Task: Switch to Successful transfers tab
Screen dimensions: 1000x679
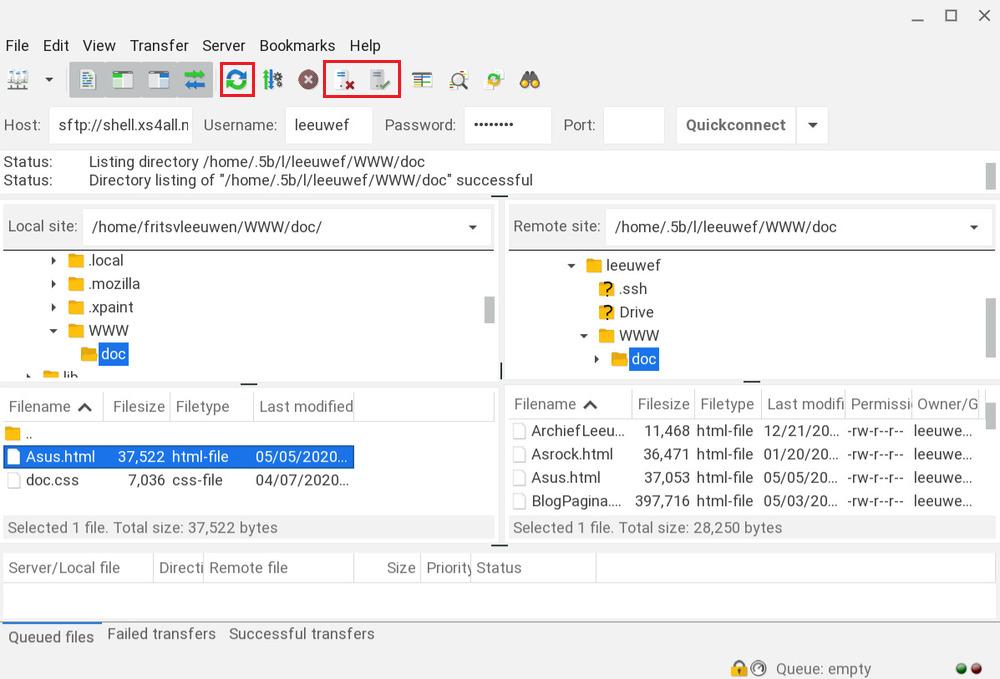Action: pyautogui.click(x=302, y=634)
